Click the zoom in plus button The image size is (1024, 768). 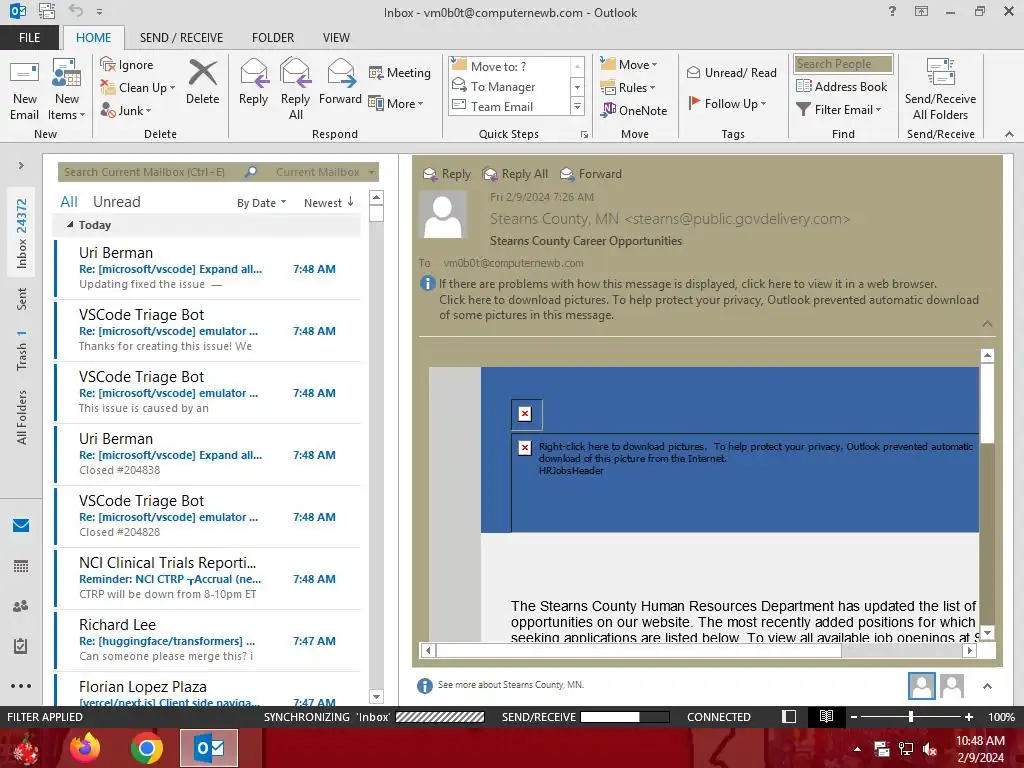coord(969,716)
